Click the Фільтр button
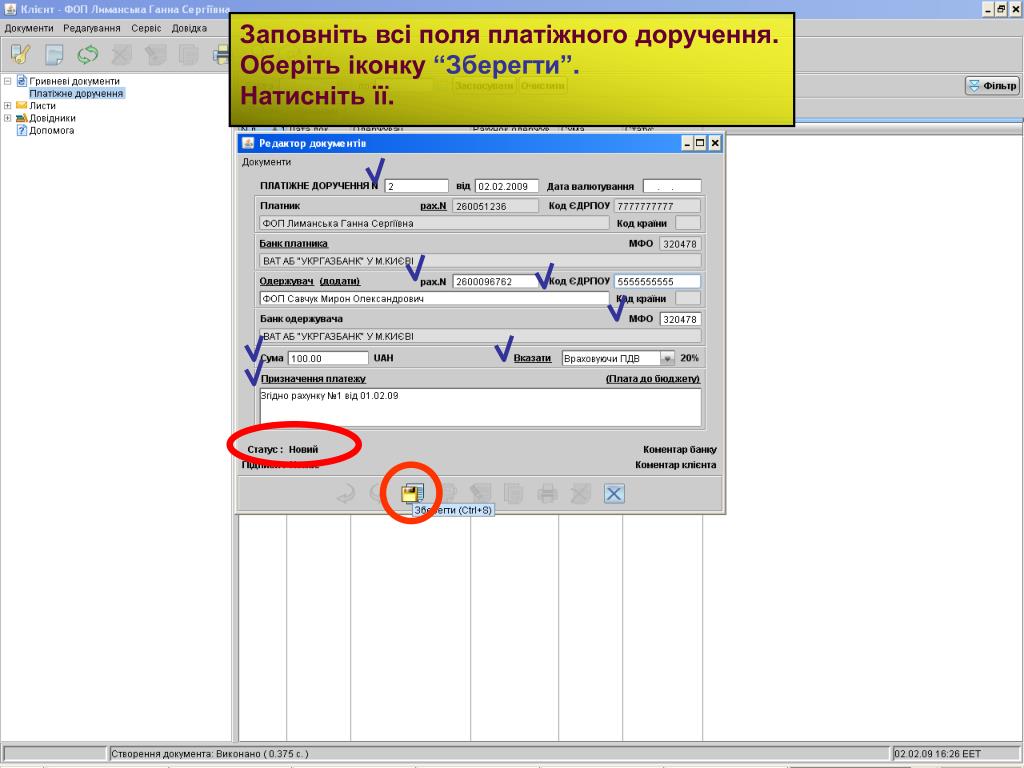Image resolution: width=1024 pixels, height=768 pixels. pyautogui.click(x=993, y=86)
